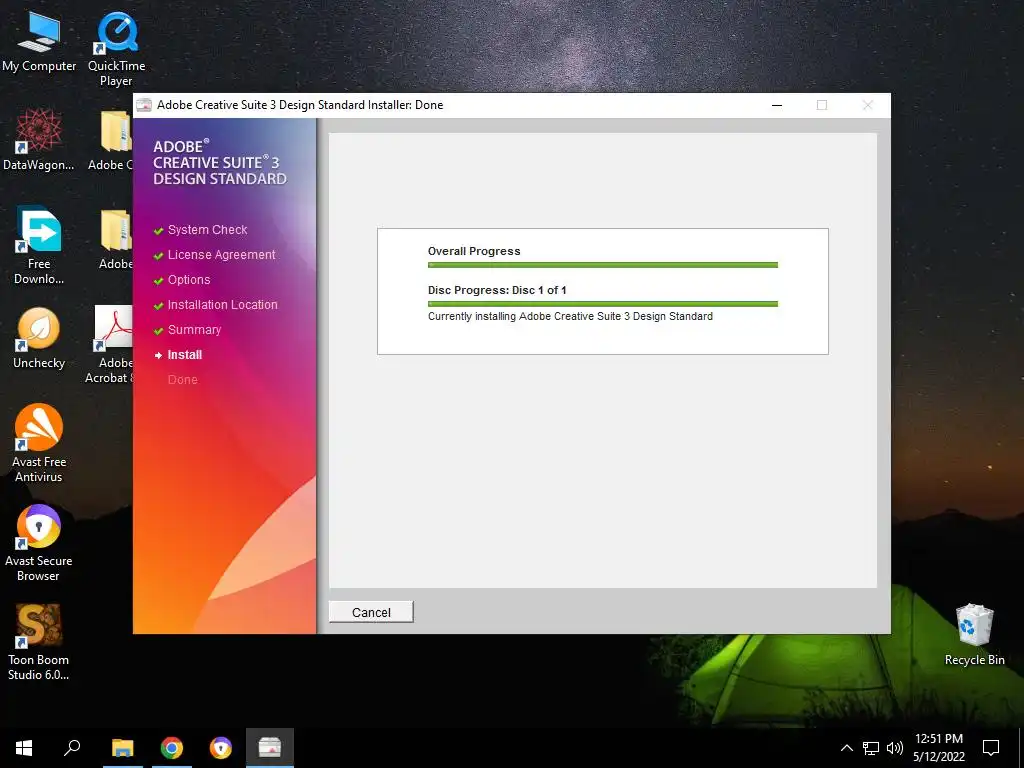Screen dimensions: 1024x768
Task: Click the installer title bar icon
Action: [x=144, y=105]
